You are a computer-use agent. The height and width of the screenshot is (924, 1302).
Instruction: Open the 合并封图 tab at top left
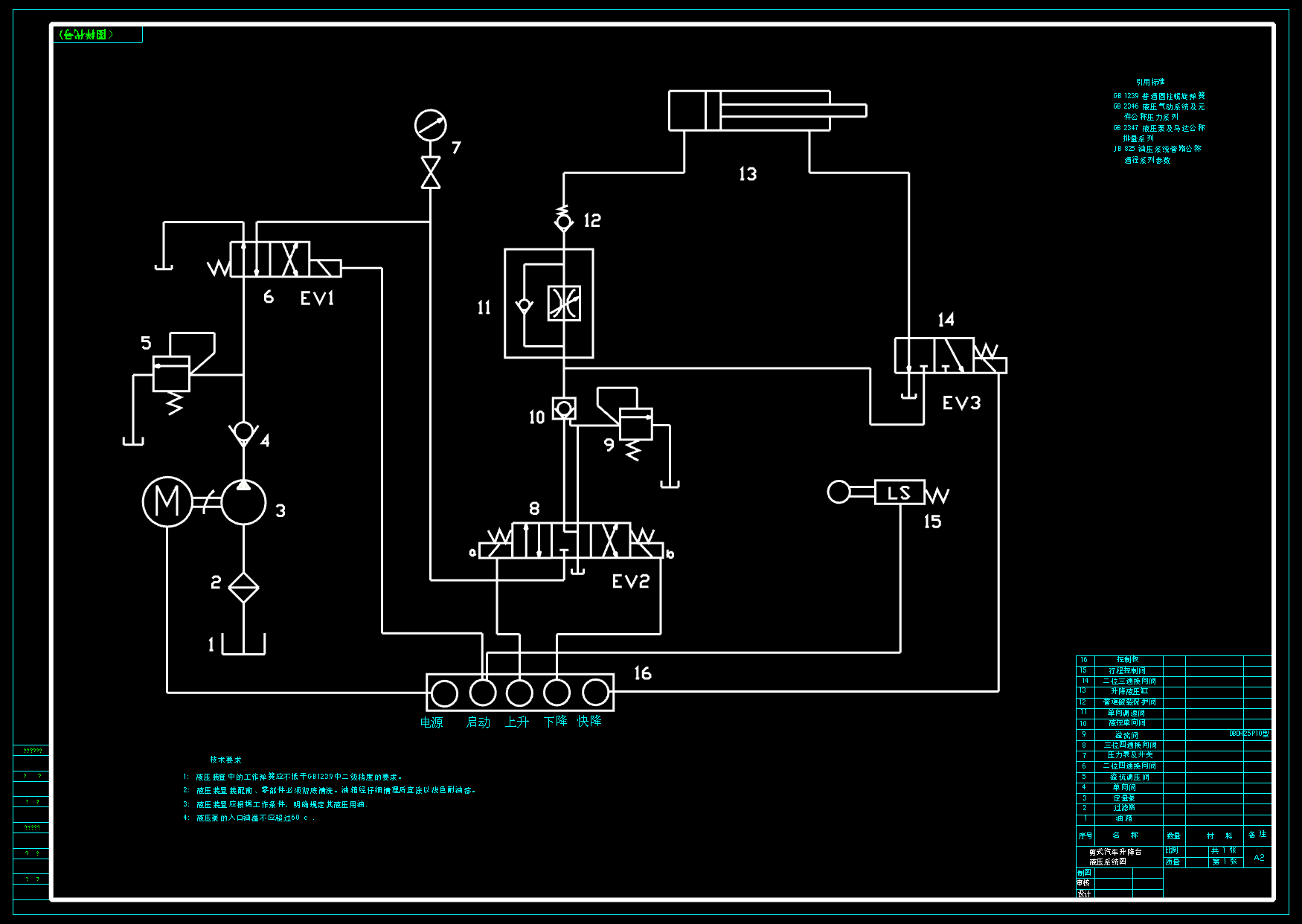(x=97, y=34)
